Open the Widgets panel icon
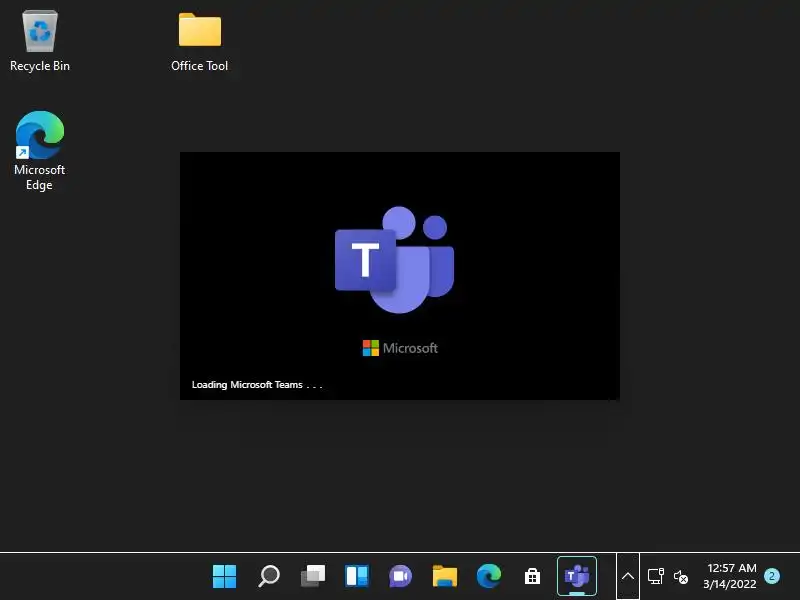 click(x=357, y=577)
